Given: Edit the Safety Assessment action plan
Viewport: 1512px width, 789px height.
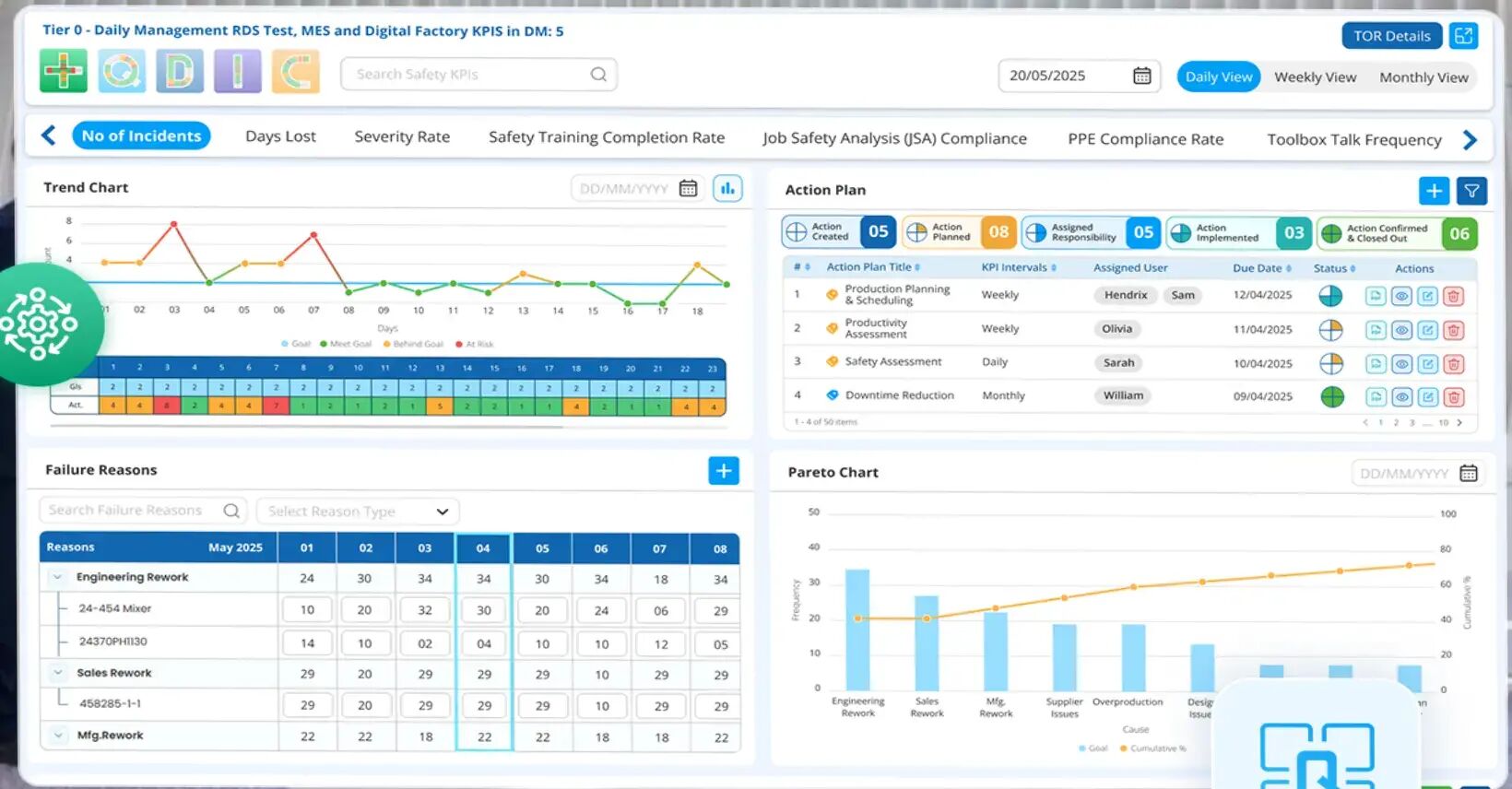Looking at the screenshot, I should 1427,364.
